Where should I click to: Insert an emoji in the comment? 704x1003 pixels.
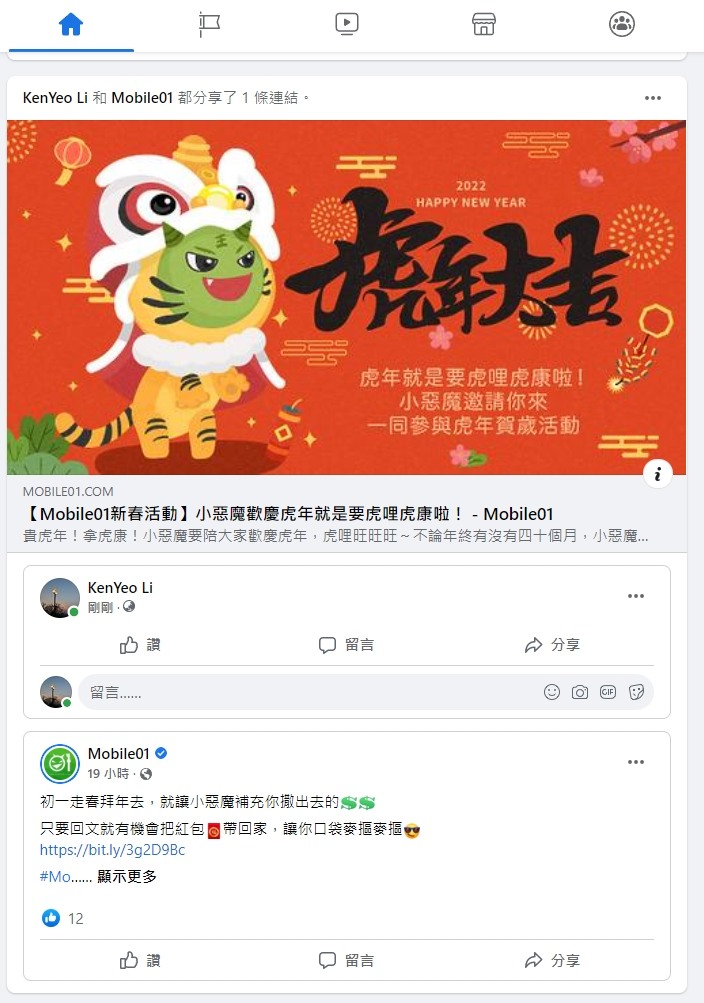(552, 692)
